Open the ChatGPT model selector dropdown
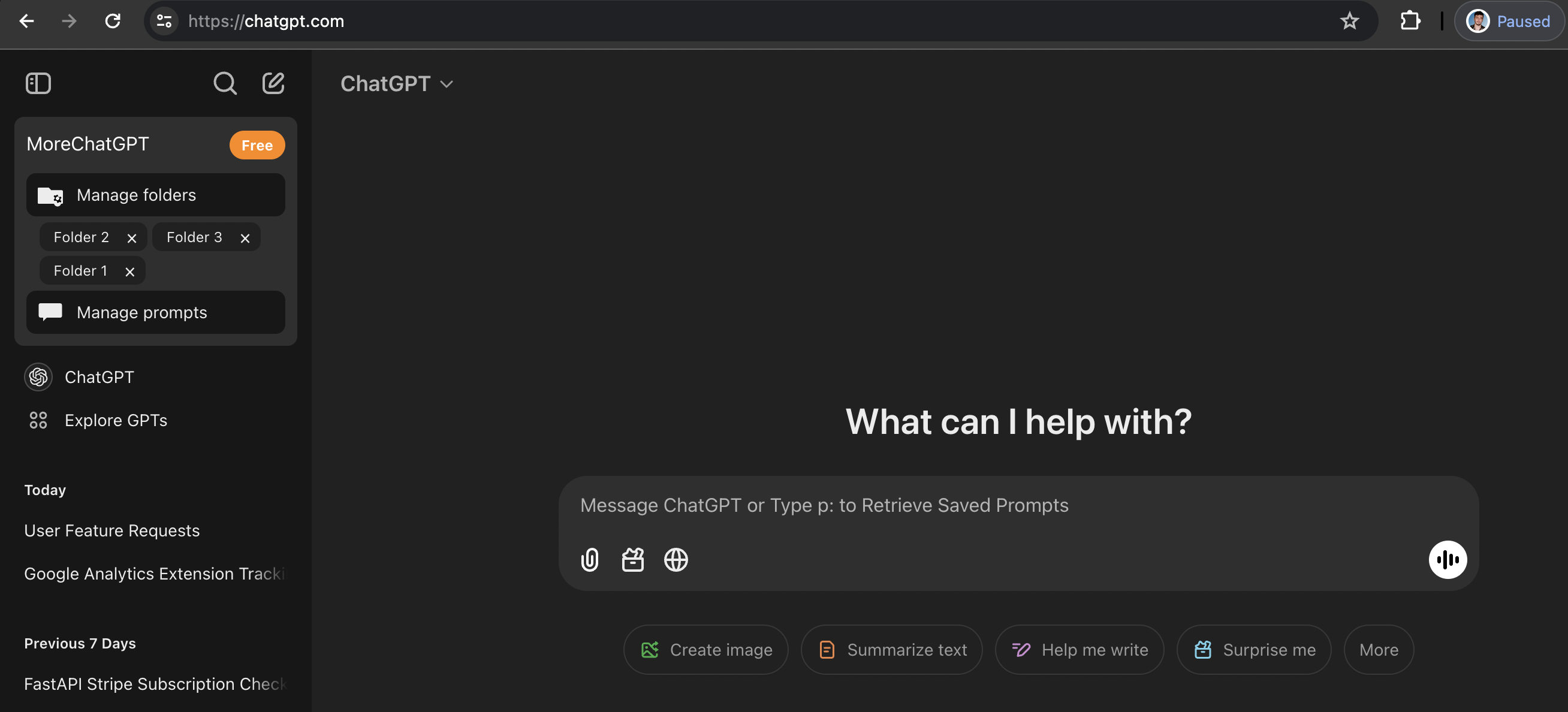The height and width of the screenshot is (712, 1568). 397,84
